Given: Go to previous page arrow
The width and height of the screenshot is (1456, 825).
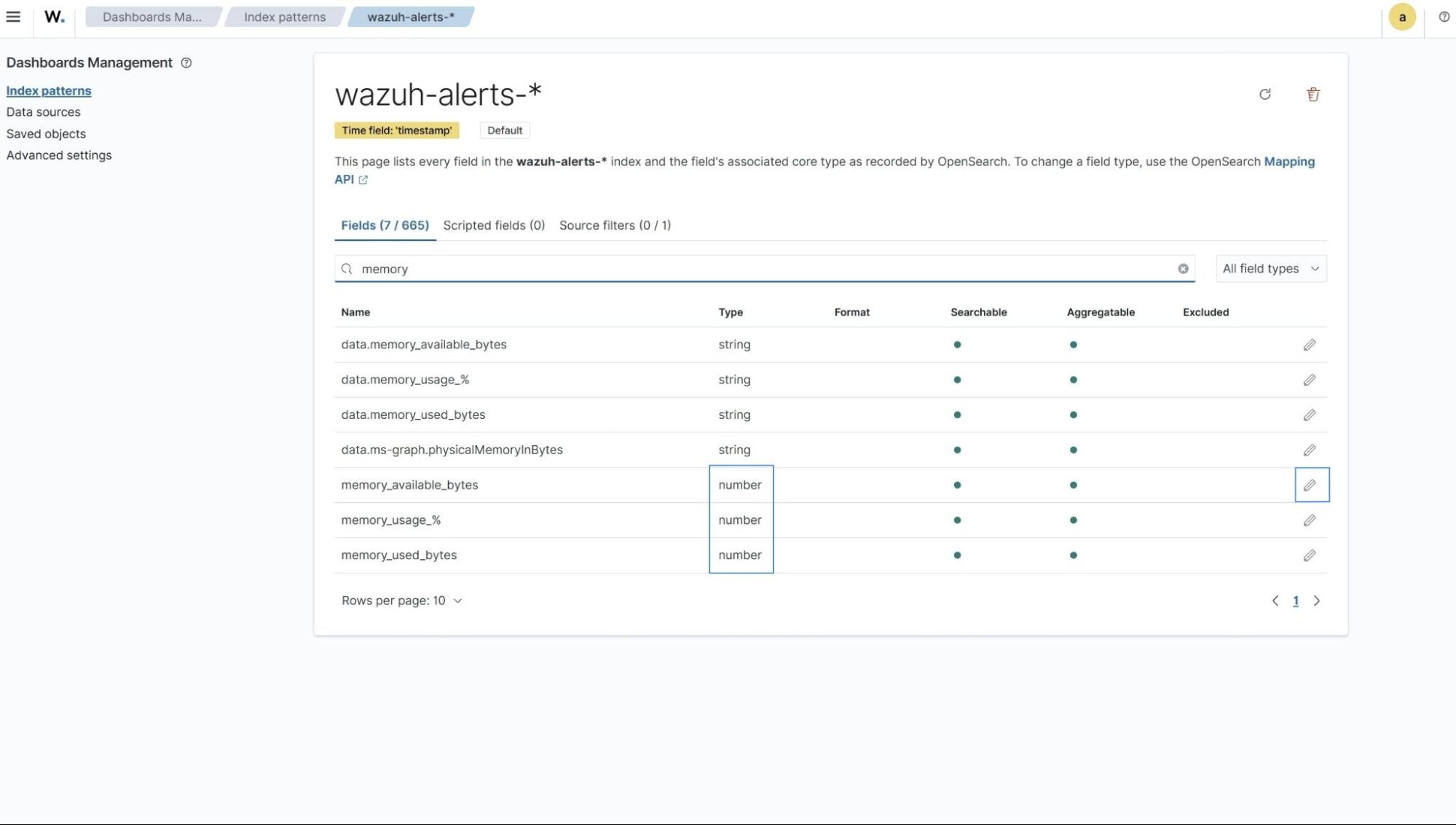Looking at the screenshot, I should (x=1275, y=601).
